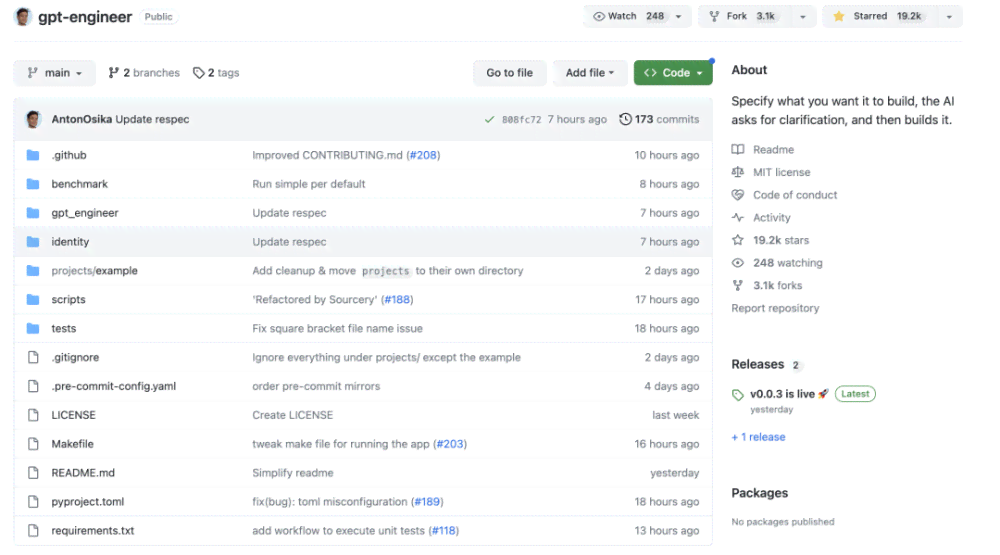Click the star icon next to 19.2k stars

point(738,240)
